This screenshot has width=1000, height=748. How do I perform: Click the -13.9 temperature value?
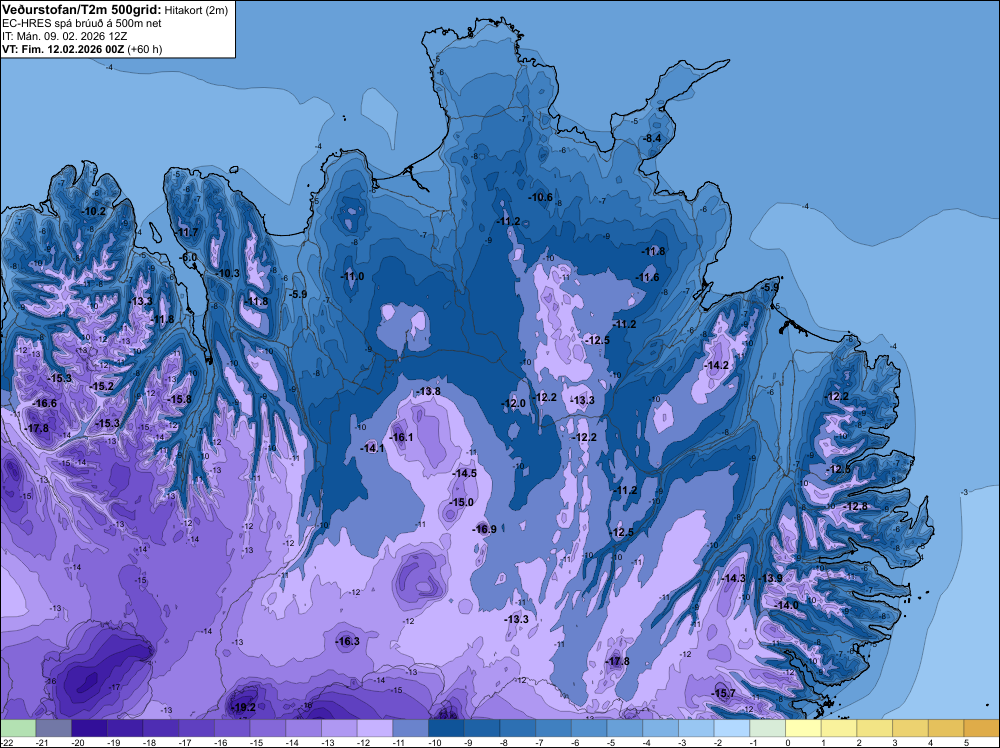770,578
